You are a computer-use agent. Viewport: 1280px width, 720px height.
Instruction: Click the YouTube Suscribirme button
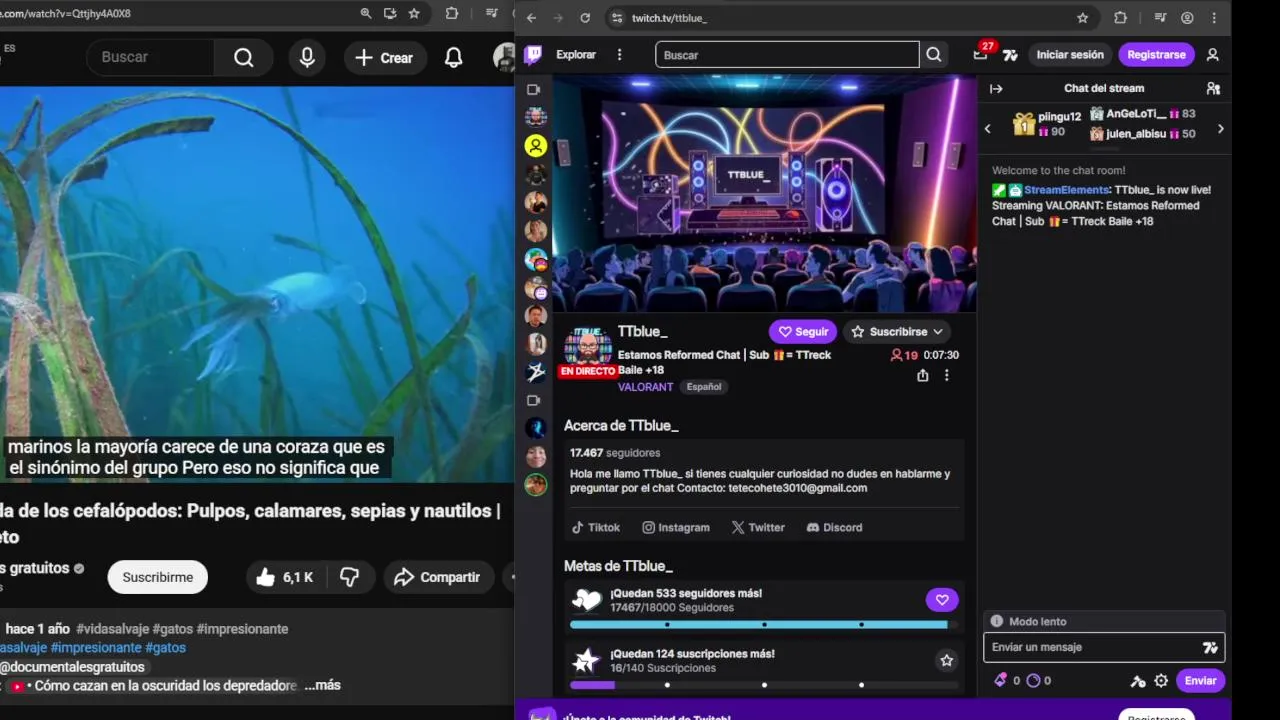[x=158, y=577]
